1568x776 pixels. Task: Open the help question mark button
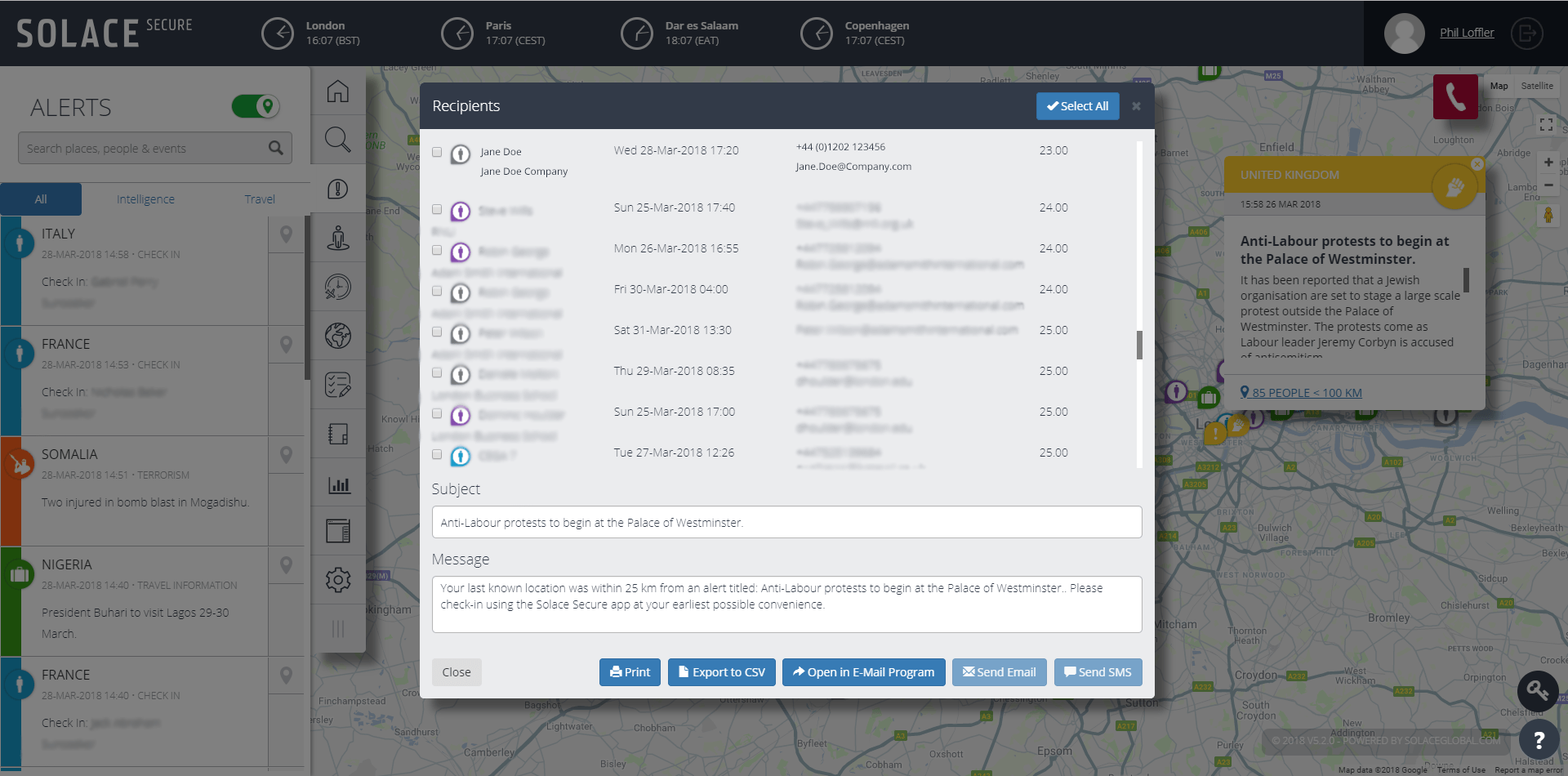click(1539, 740)
